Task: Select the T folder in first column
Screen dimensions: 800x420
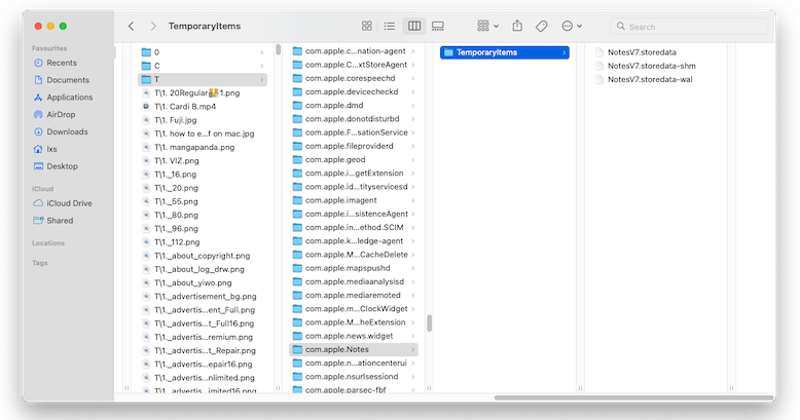Action: pyautogui.click(x=157, y=79)
